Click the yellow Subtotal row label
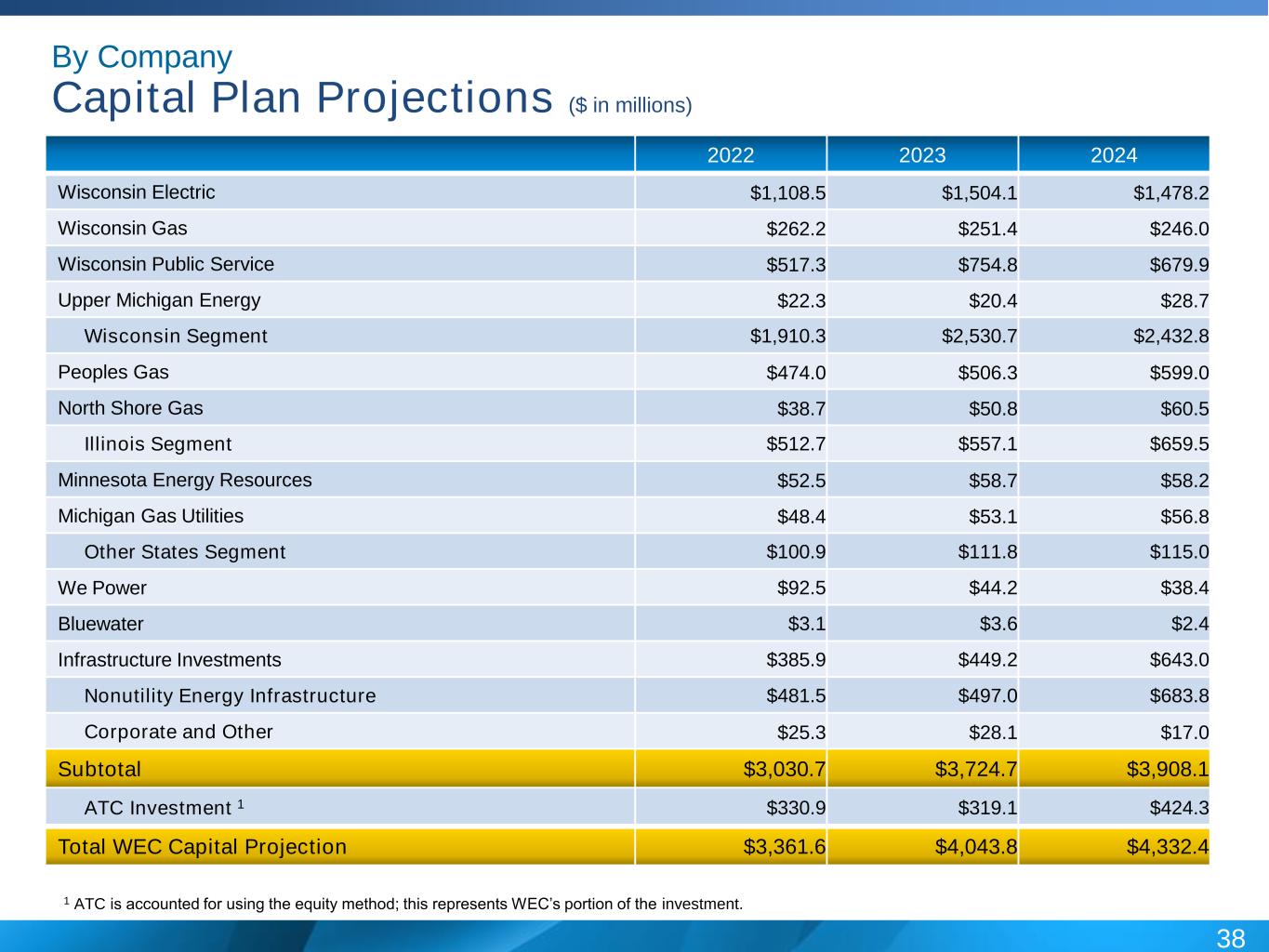 point(99,769)
